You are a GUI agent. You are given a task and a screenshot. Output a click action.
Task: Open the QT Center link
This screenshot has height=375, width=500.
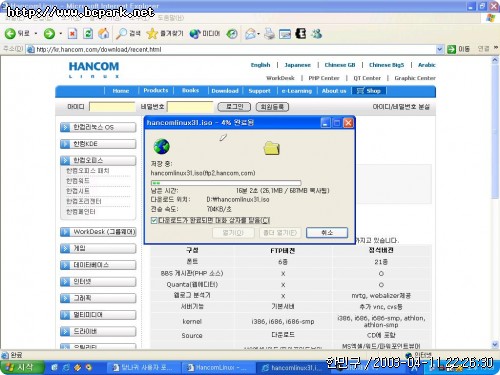pyautogui.click(x=367, y=78)
